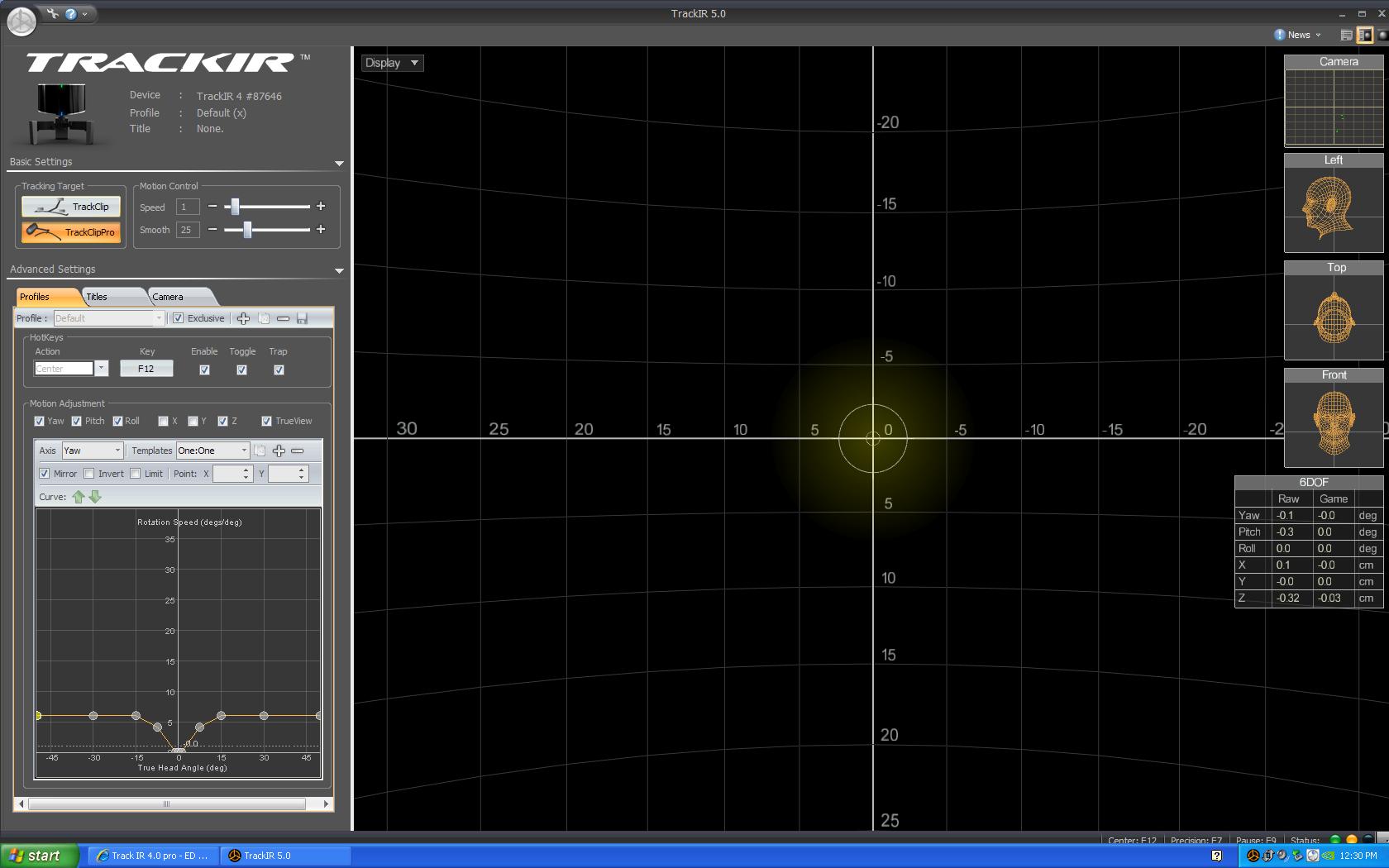Toggle the Mirror checkbox
Viewport: 1389px width, 868px height.
pos(44,474)
